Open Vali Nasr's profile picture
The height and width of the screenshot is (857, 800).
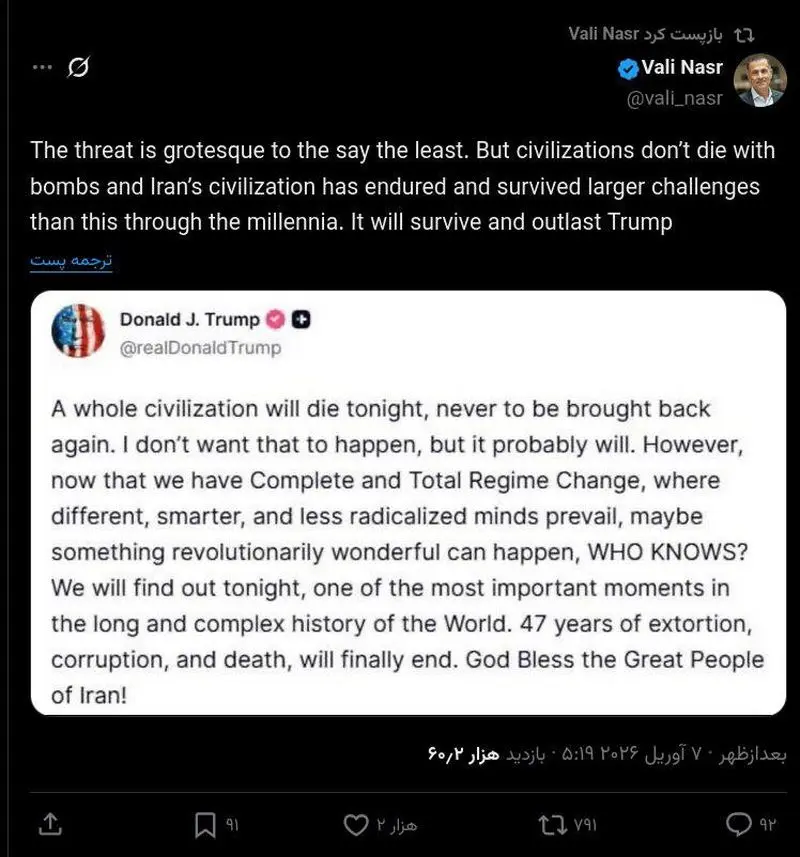pyautogui.click(x=760, y=80)
